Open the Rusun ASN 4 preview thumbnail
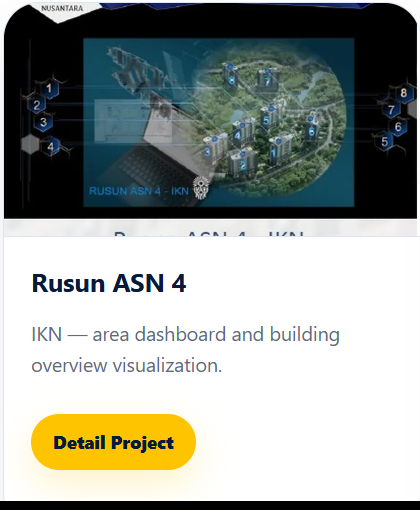This screenshot has width=420, height=510. click(210, 119)
